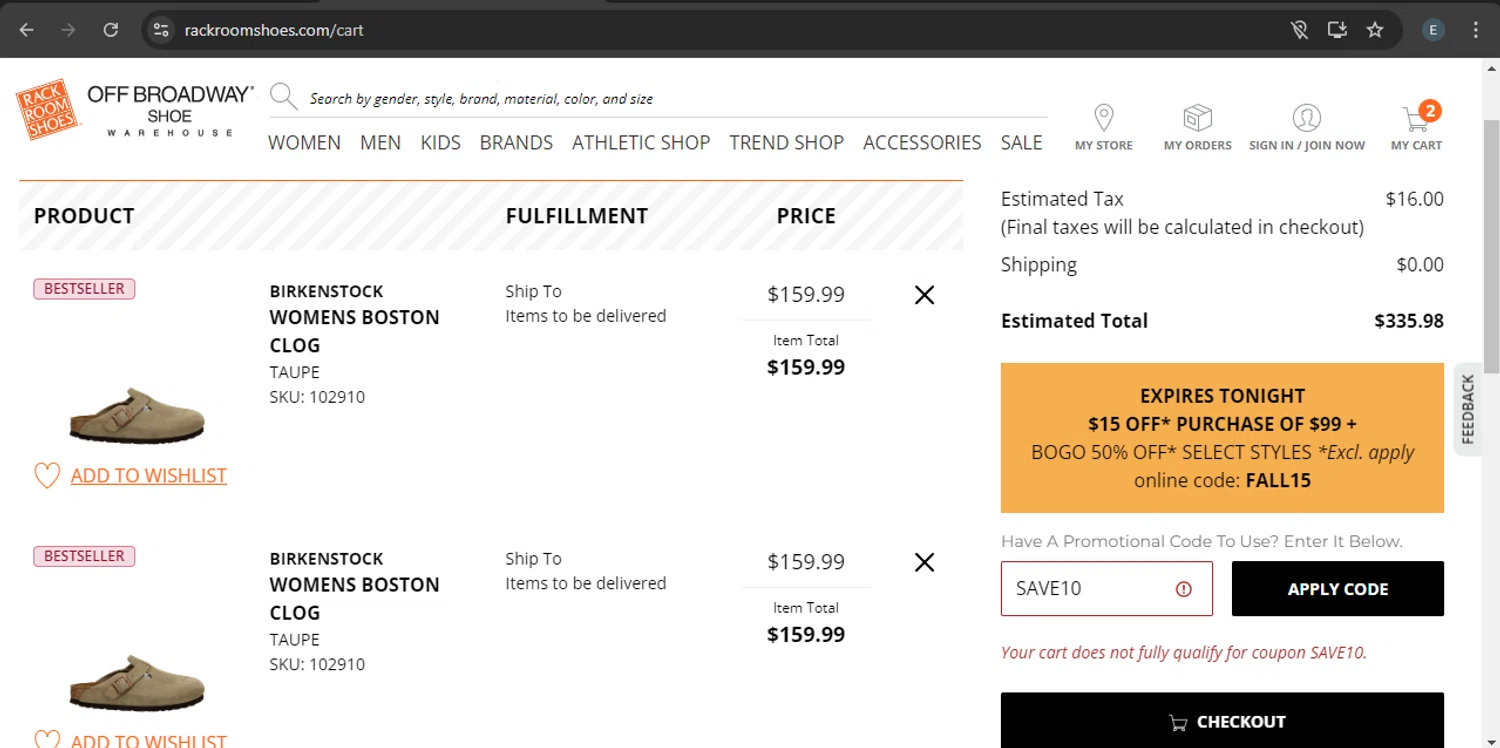The width and height of the screenshot is (1500, 748).
Task: Open the Trend Shop menu
Action: coord(786,143)
